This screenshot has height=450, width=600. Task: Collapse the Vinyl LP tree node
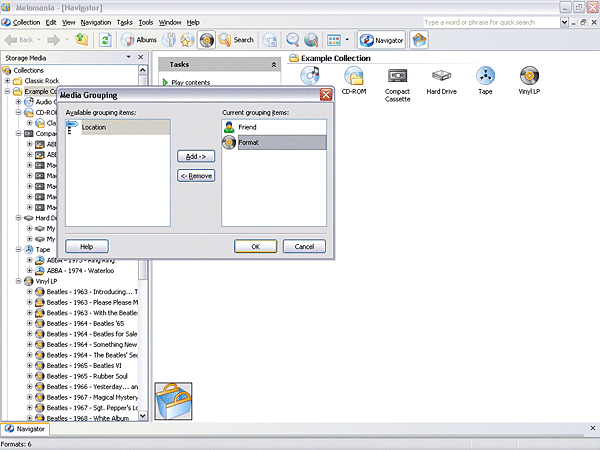click(x=8, y=281)
